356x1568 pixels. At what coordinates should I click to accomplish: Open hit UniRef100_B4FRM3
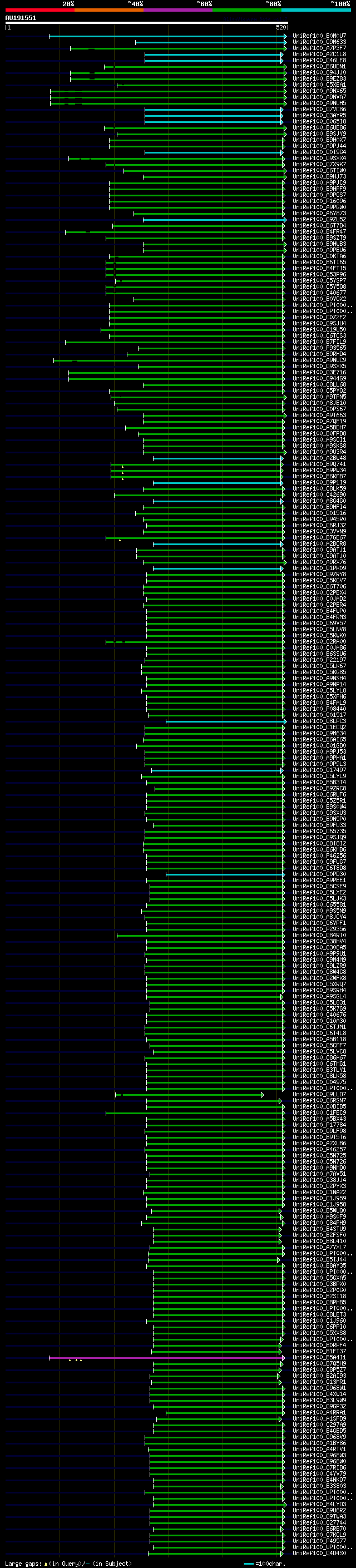[319, 617]
